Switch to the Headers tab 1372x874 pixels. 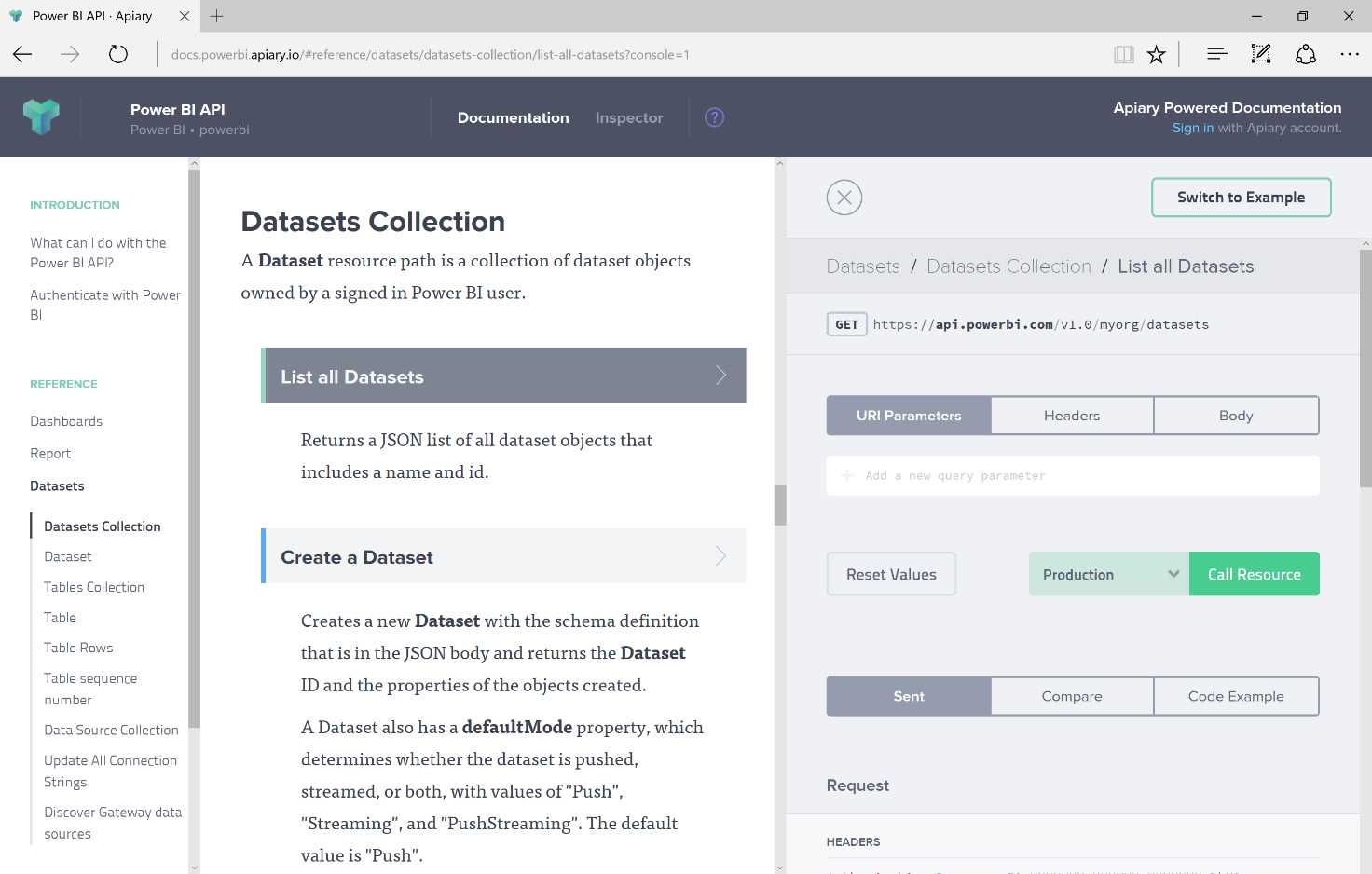coord(1071,415)
